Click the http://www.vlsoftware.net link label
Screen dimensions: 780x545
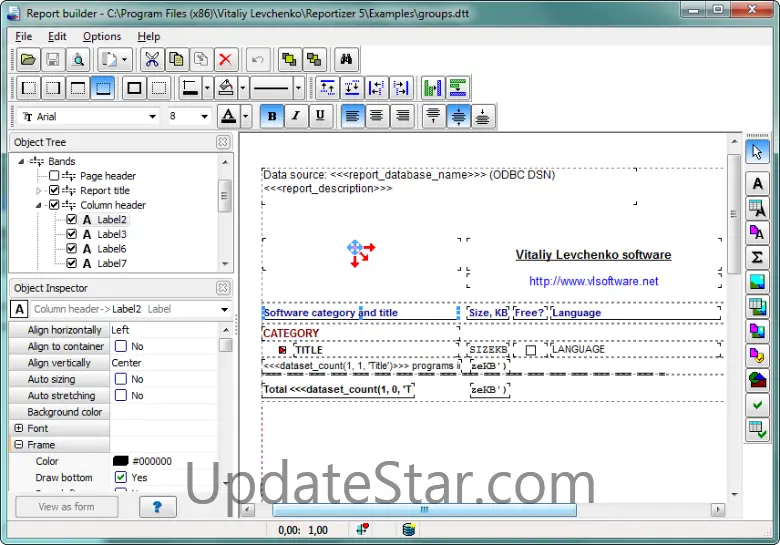593,281
